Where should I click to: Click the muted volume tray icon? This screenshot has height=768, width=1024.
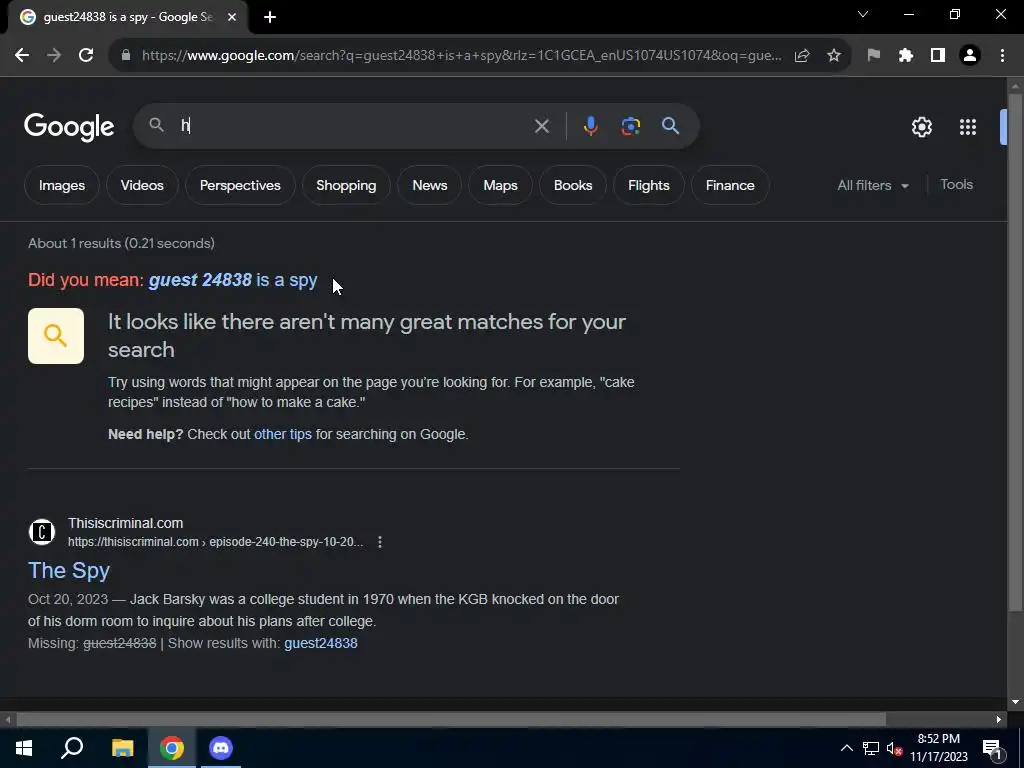point(895,748)
